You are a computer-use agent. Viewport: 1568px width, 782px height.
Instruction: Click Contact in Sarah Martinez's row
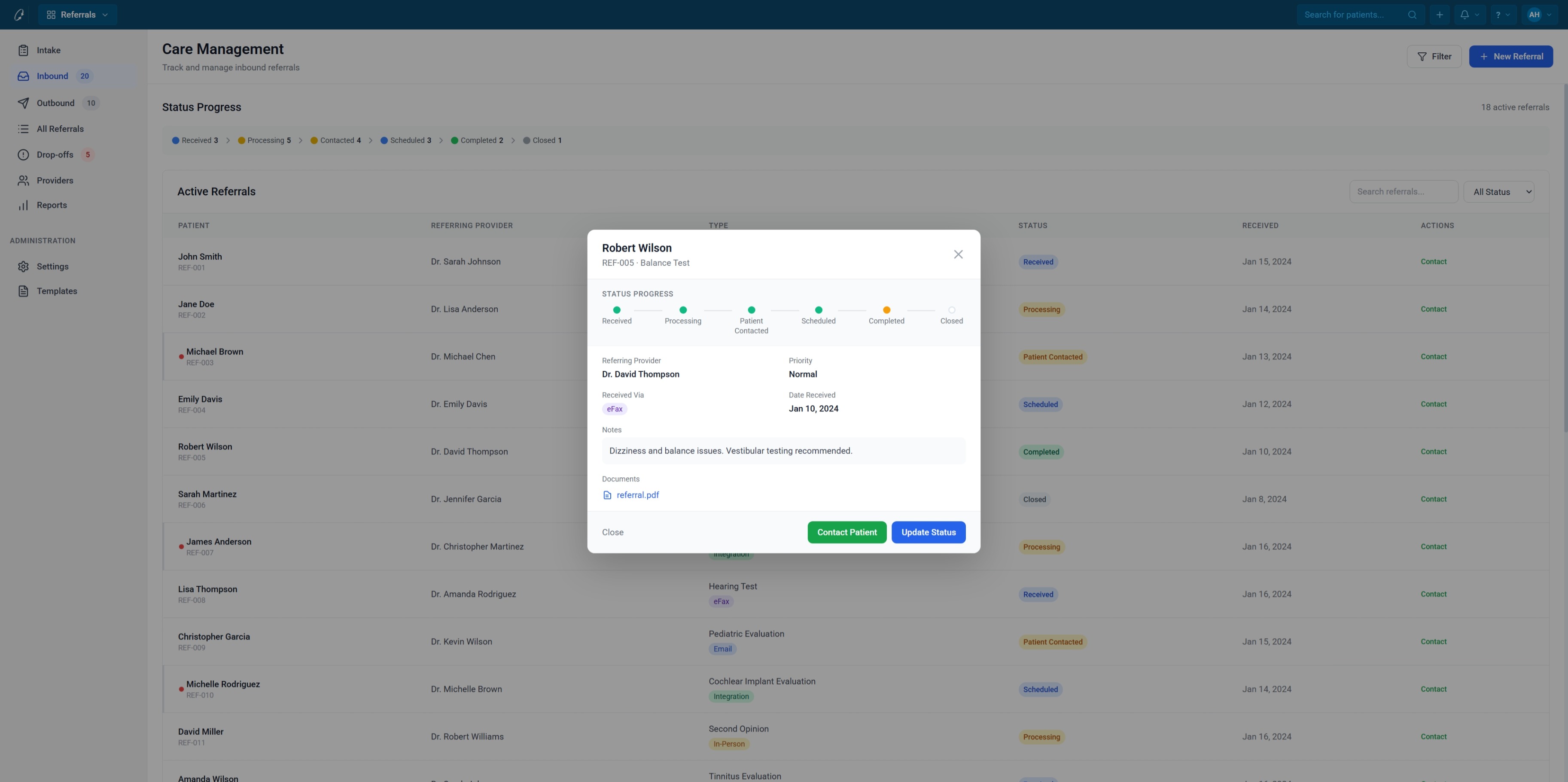(1434, 499)
